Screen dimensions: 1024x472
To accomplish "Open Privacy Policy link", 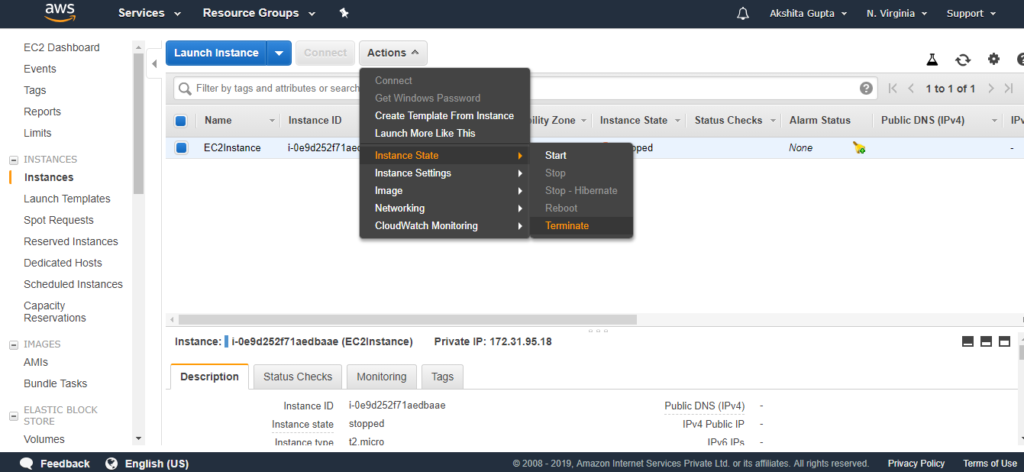I will coord(916,464).
